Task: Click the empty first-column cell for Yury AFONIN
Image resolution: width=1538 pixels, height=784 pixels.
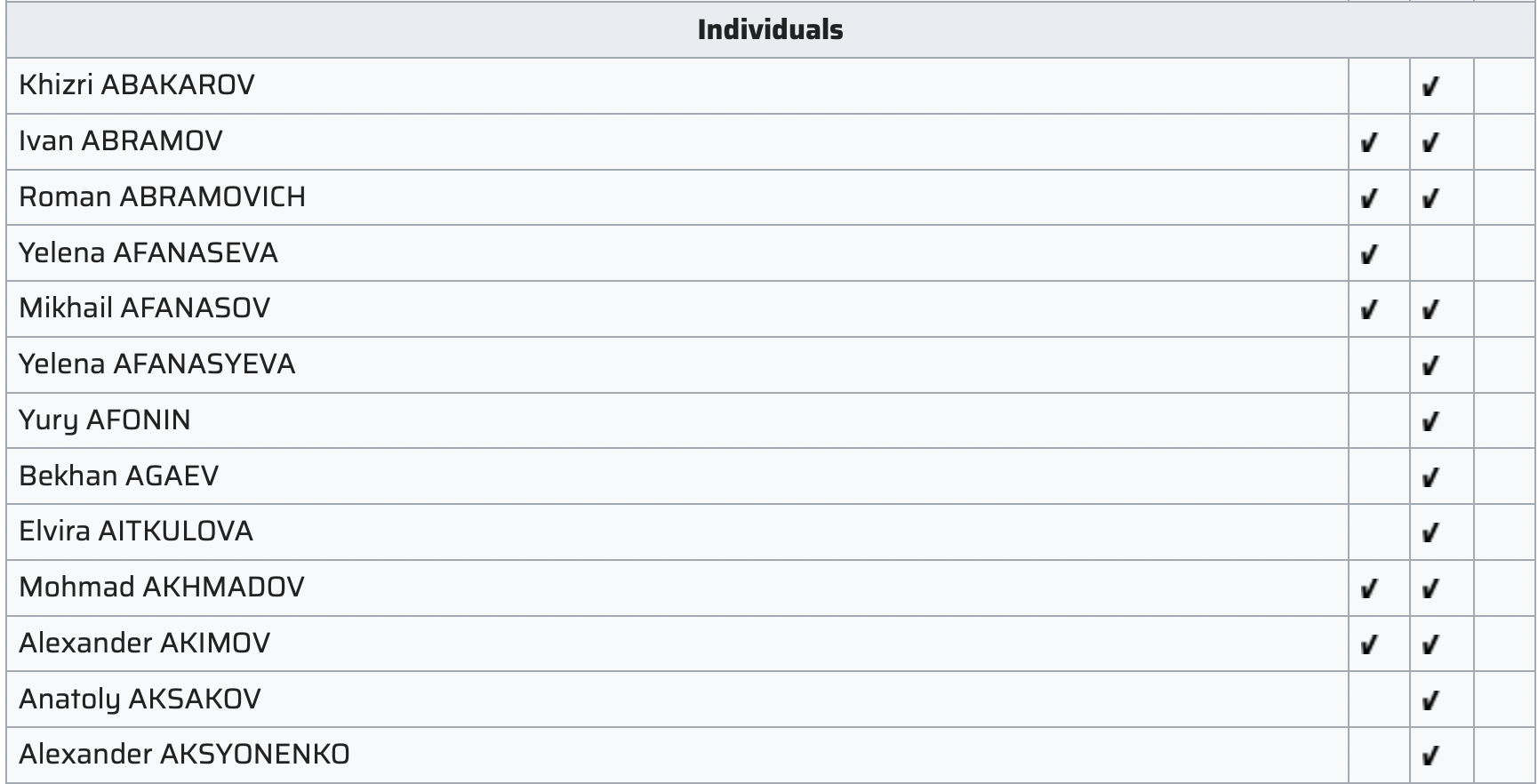Action: (x=1379, y=420)
